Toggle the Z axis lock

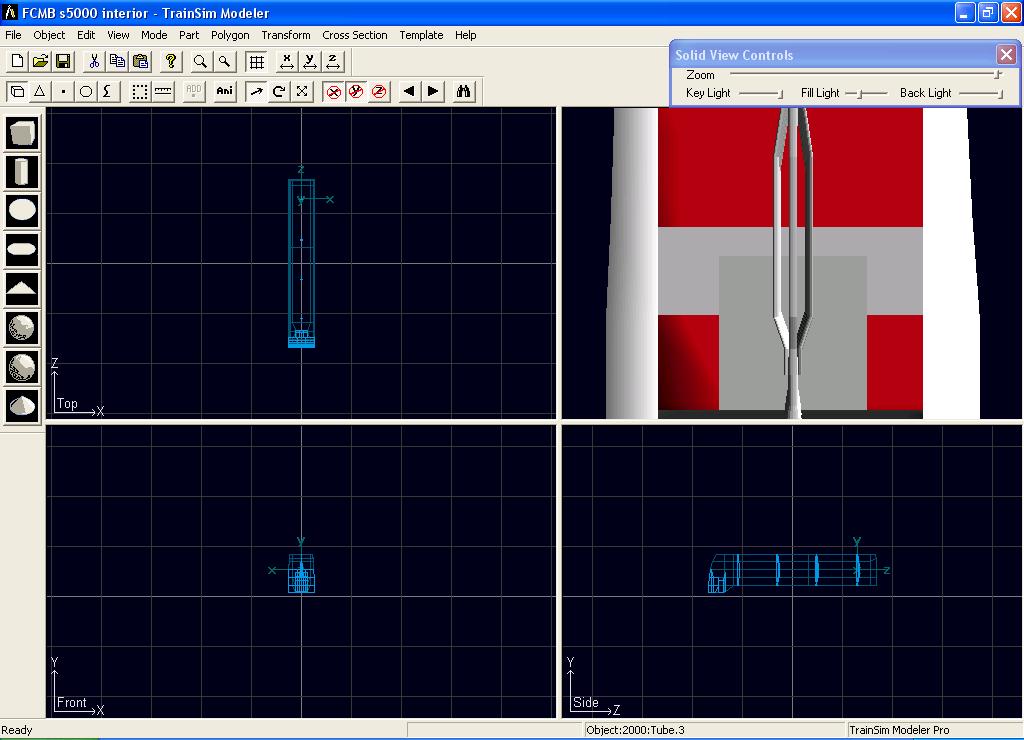[379, 91]
